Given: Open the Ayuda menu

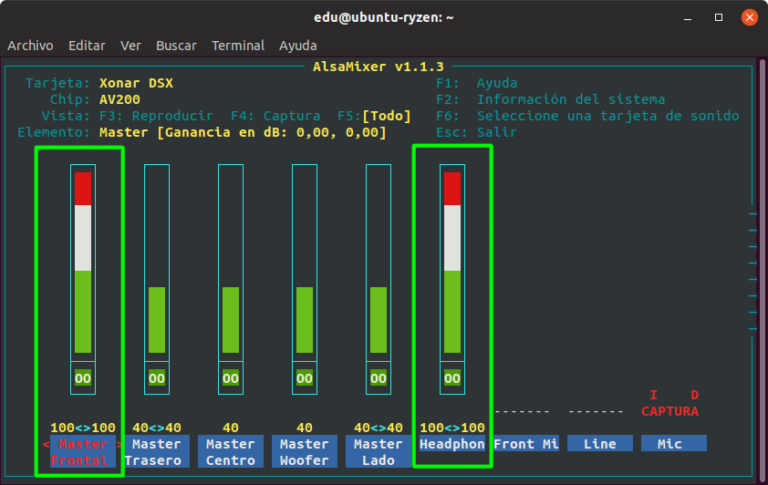Looking at the screenshot, I should [x=298, y=46].
